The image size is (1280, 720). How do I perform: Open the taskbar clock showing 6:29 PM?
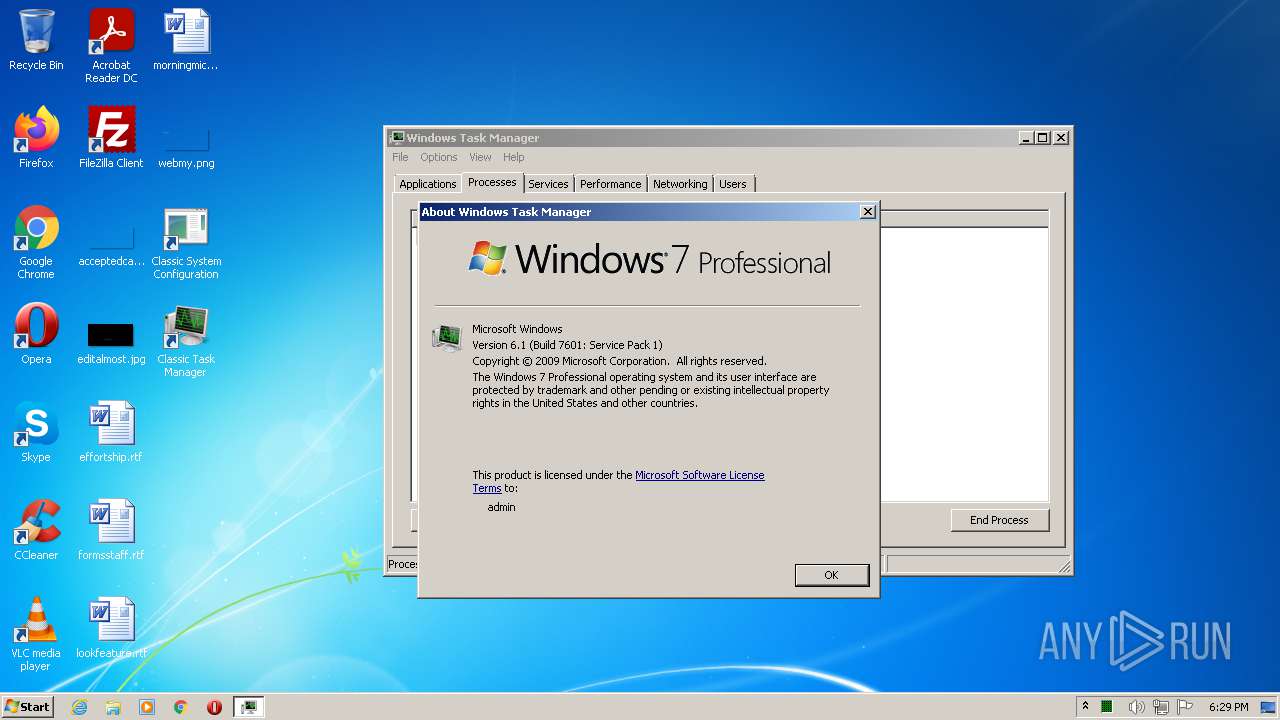[1228, 707]
